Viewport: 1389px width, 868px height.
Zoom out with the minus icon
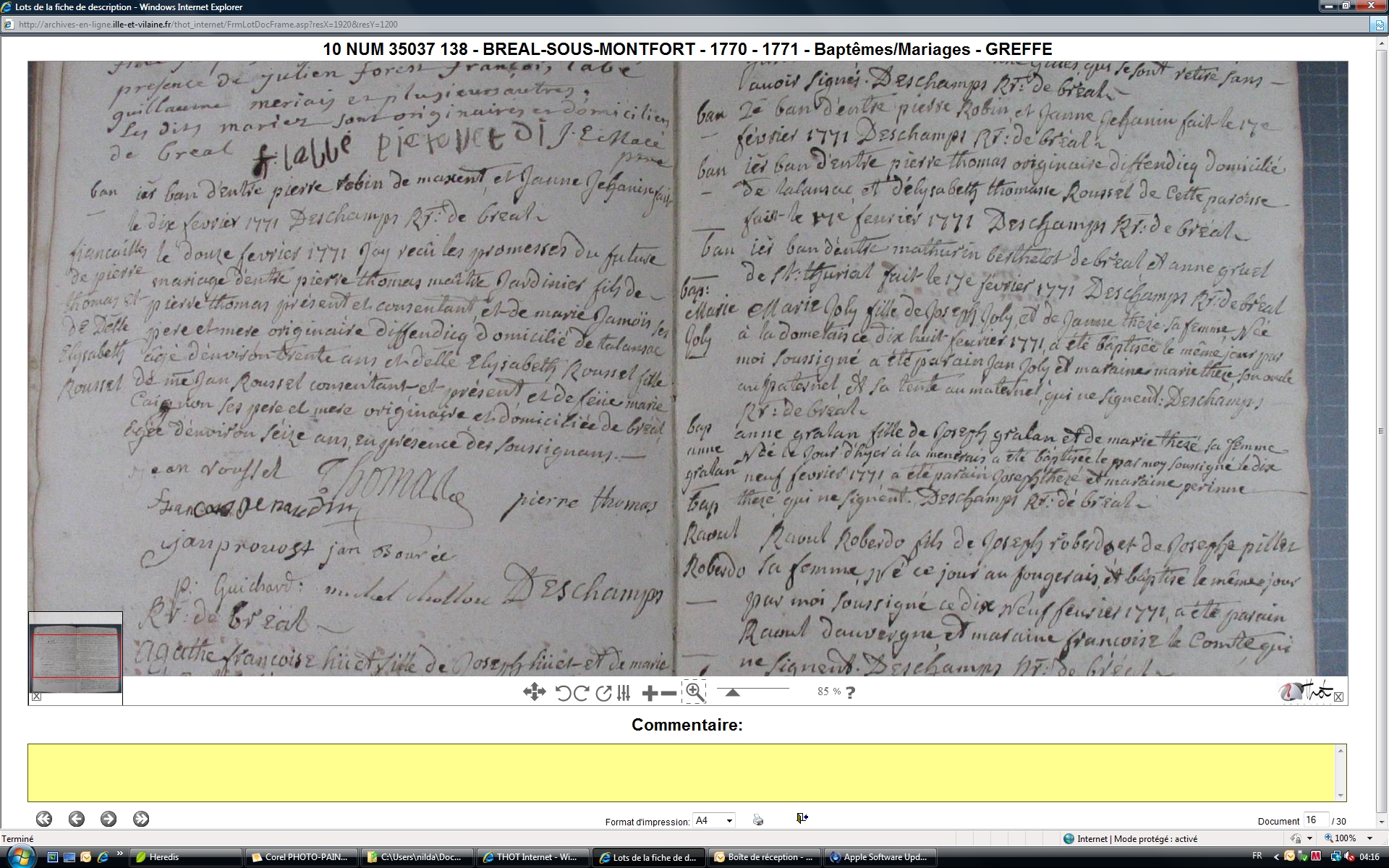tap(668, 694)
